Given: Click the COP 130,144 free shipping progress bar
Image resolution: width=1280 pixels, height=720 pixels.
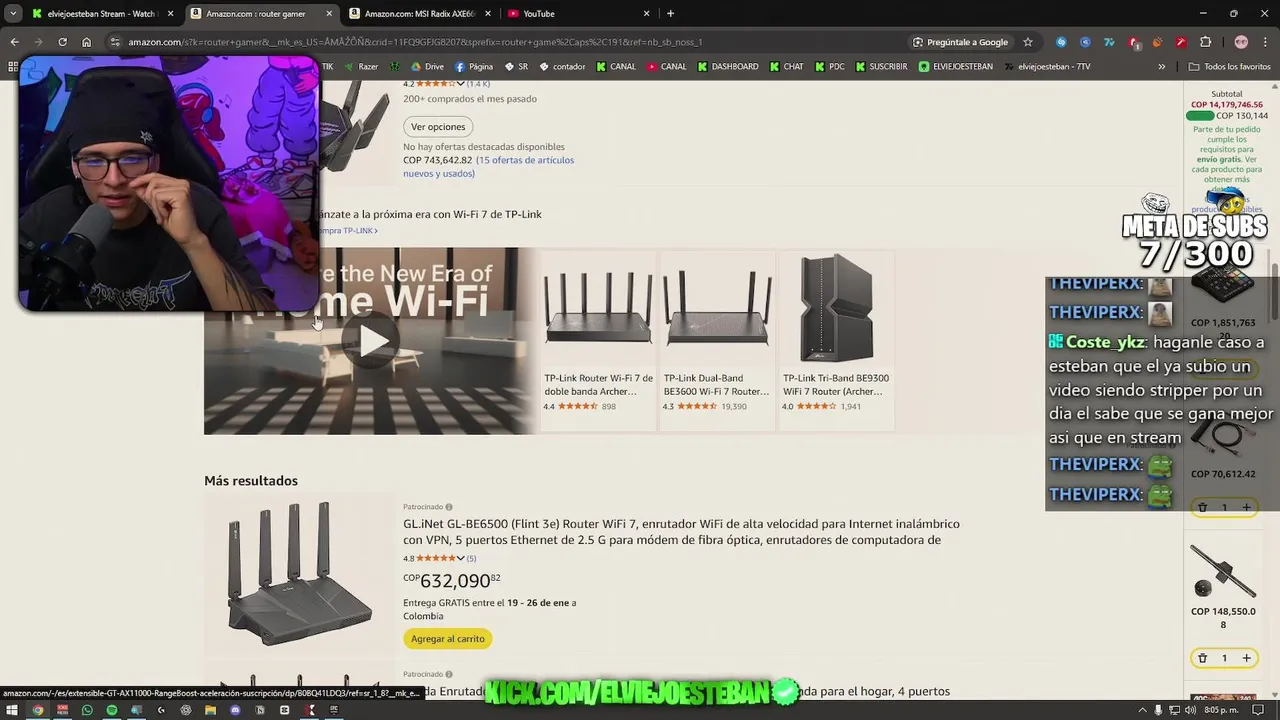Looking at the screenshot, I should tap(1199, 116).
